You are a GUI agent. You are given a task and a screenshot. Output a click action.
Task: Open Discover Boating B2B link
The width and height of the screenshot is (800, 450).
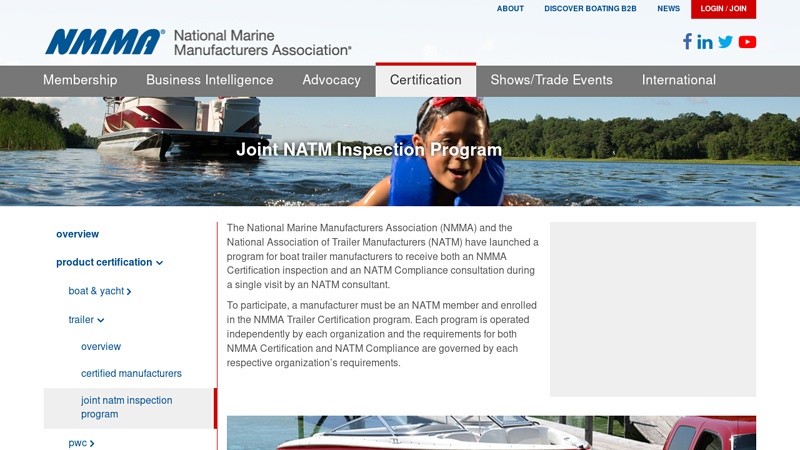tap(590, 9)
